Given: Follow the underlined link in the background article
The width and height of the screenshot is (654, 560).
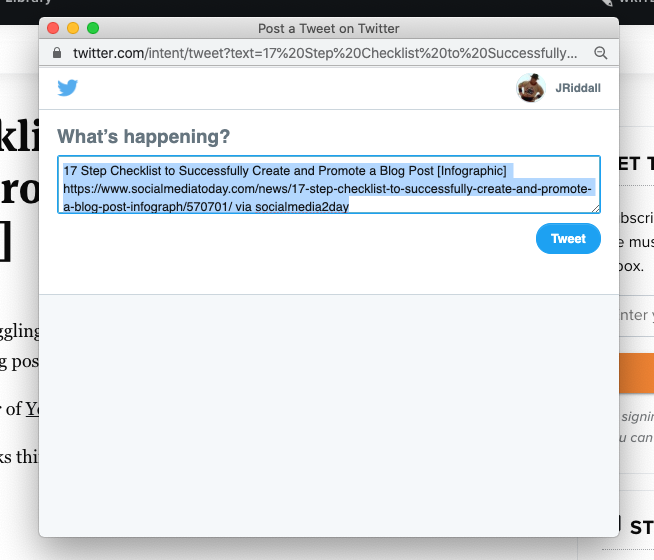Looking at the screenshot, I should click(x=31, y=408).
